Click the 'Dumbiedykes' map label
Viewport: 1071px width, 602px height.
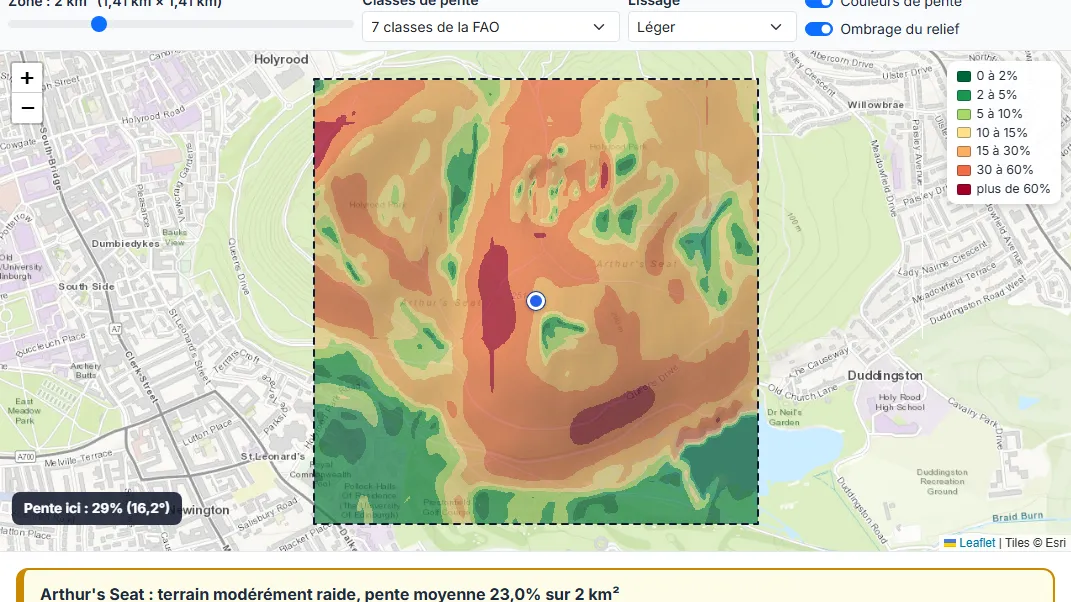coord(126,244)
